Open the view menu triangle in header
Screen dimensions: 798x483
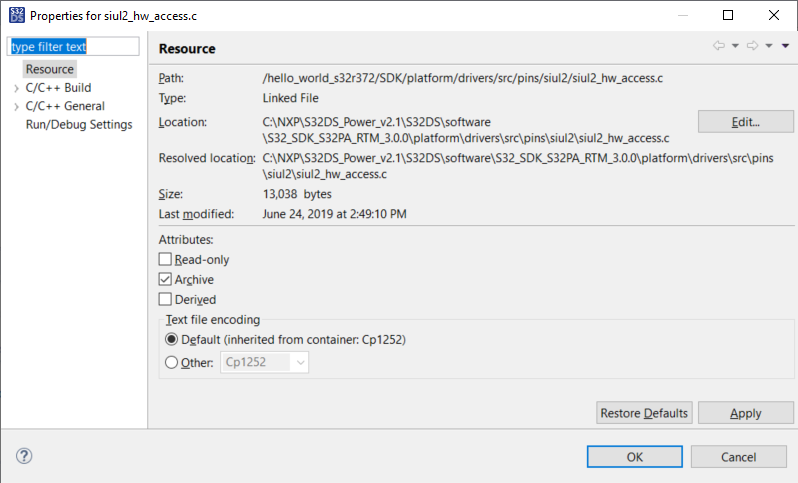[x=786, y=46]
